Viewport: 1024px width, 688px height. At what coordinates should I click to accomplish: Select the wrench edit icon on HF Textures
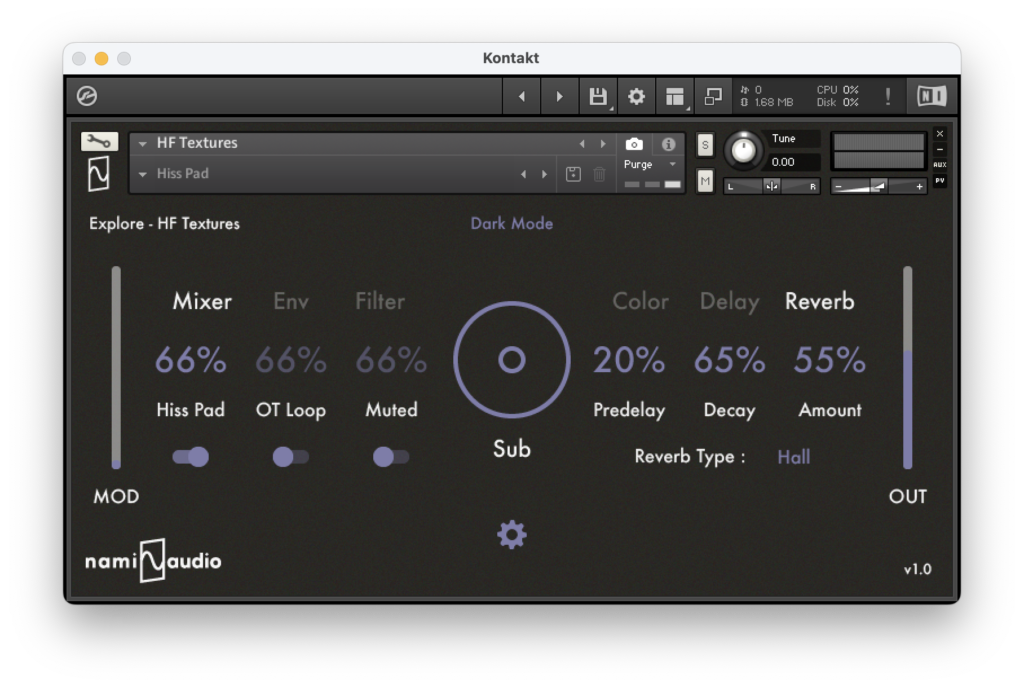(x=97, y=141)
